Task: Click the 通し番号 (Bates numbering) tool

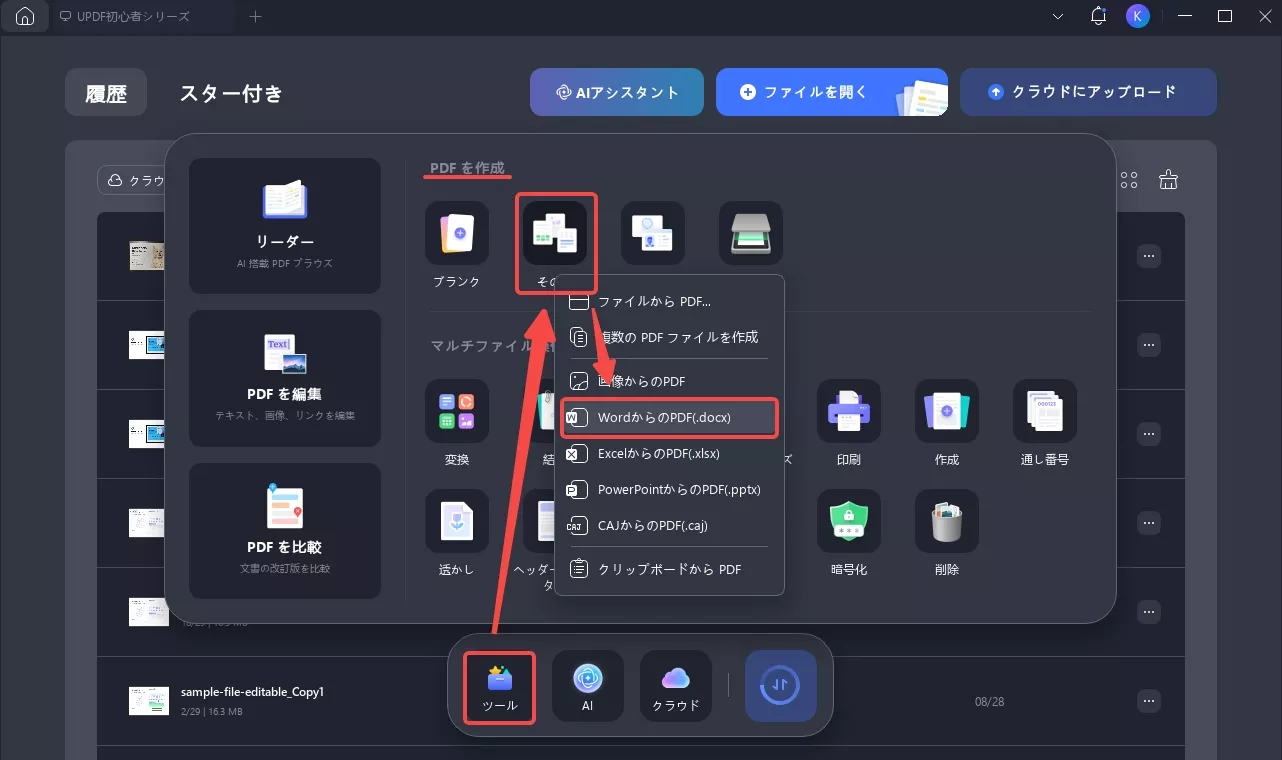Action: 1044,412
